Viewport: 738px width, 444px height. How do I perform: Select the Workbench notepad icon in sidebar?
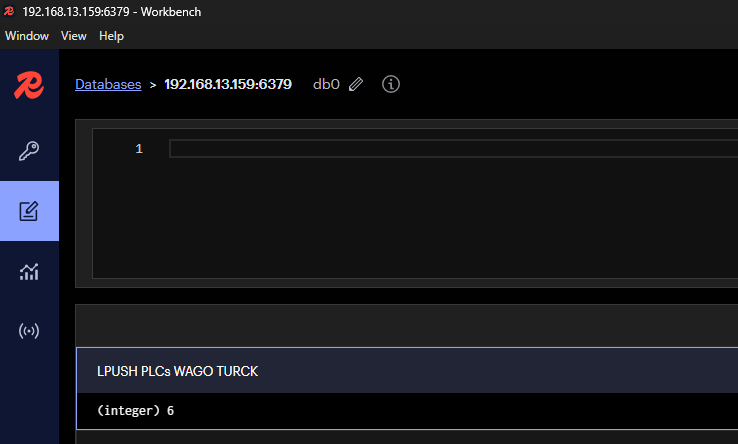[x=29, y=211]
